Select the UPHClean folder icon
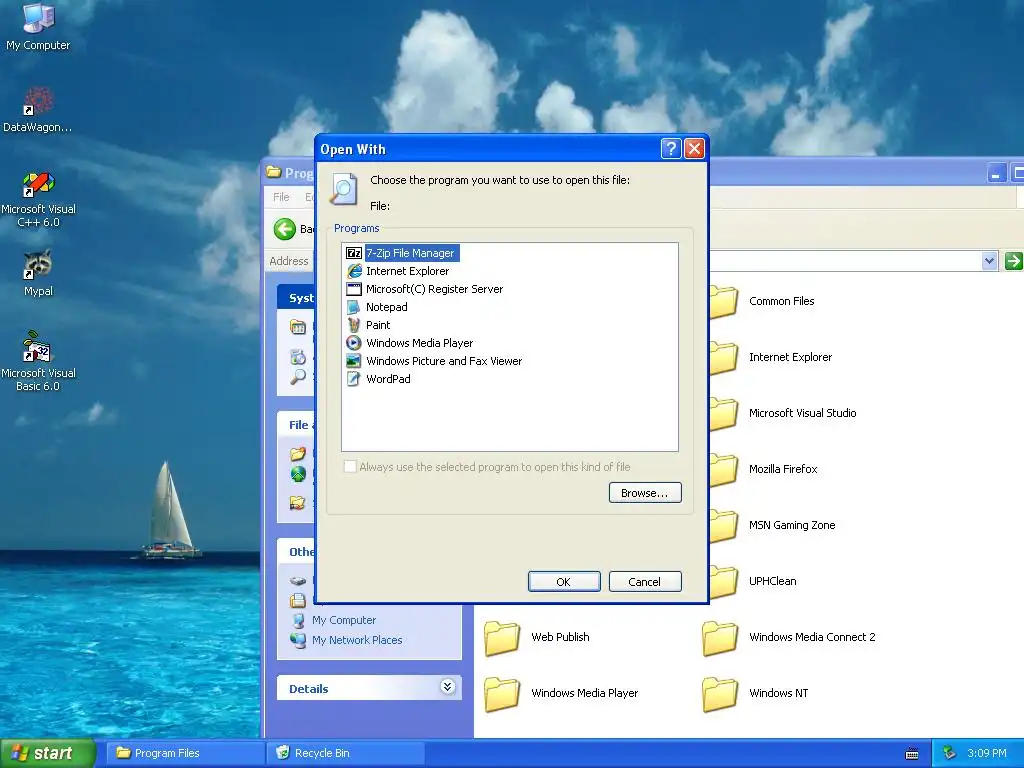The image size is (1024, 768). [724, 582]
